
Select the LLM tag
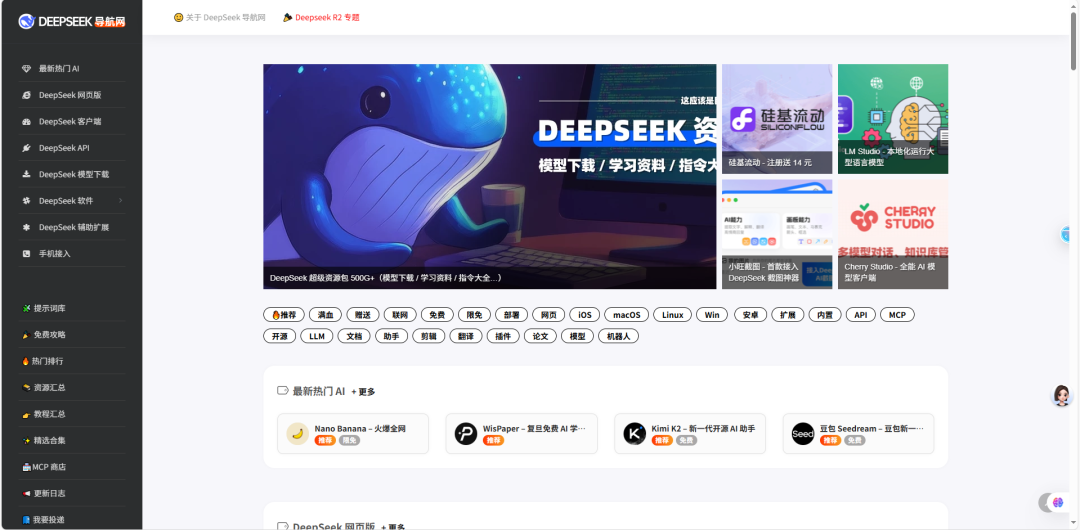317,336
